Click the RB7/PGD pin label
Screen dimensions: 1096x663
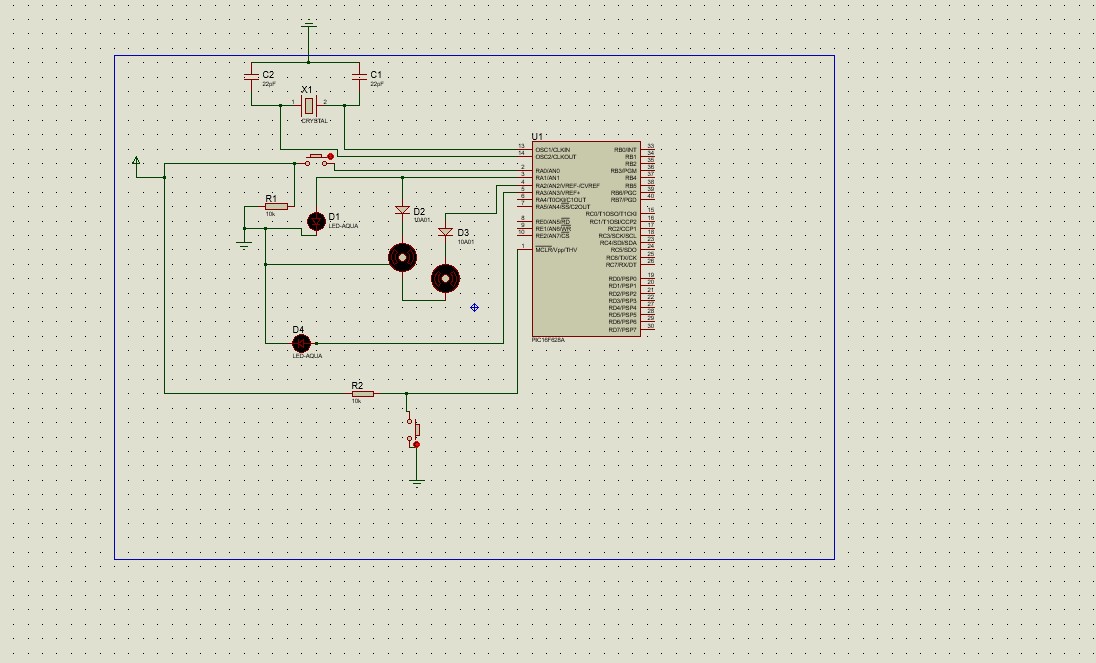(624, 200)
